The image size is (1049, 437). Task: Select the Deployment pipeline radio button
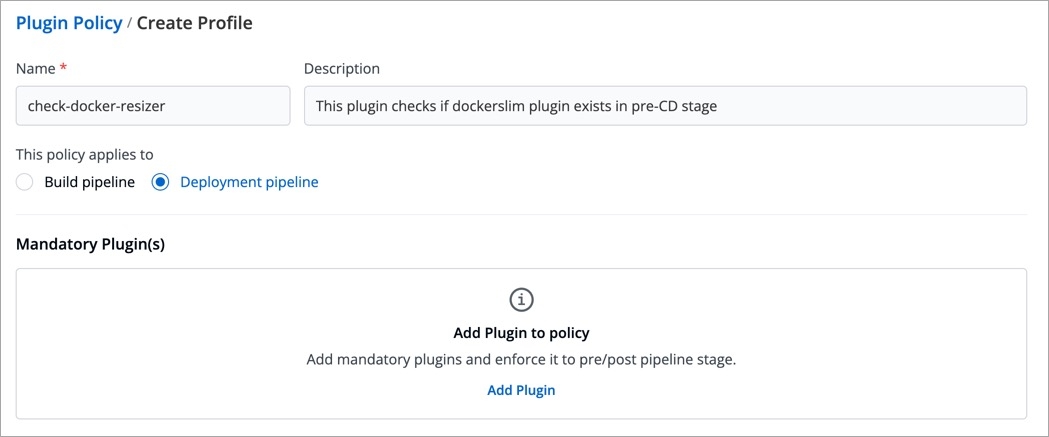point(160,182)
